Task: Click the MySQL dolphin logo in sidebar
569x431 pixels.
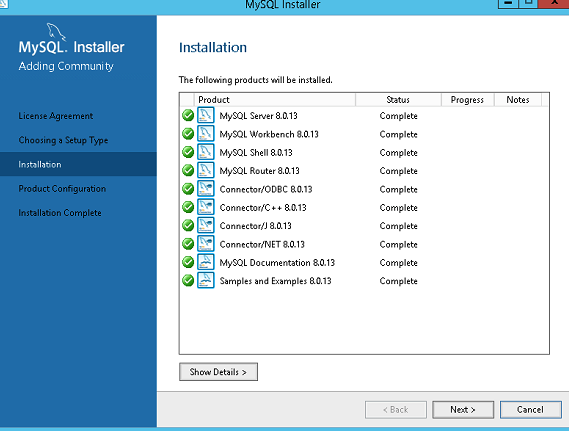Action: pyautogui.click(x=56, y=32)
